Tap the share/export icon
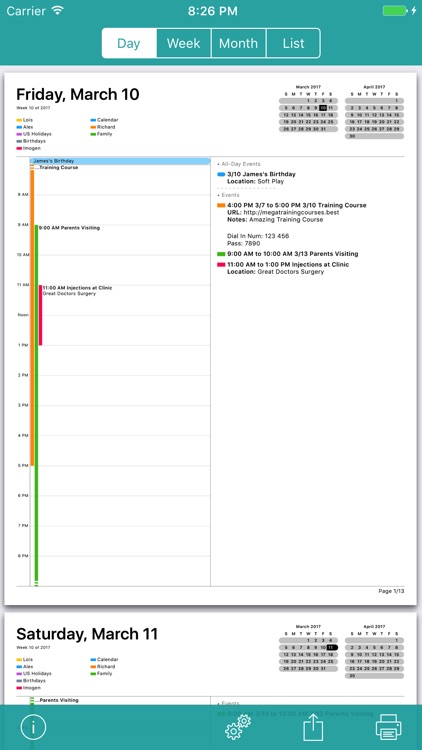Screen dimensions: 422x750 point(313,727)
